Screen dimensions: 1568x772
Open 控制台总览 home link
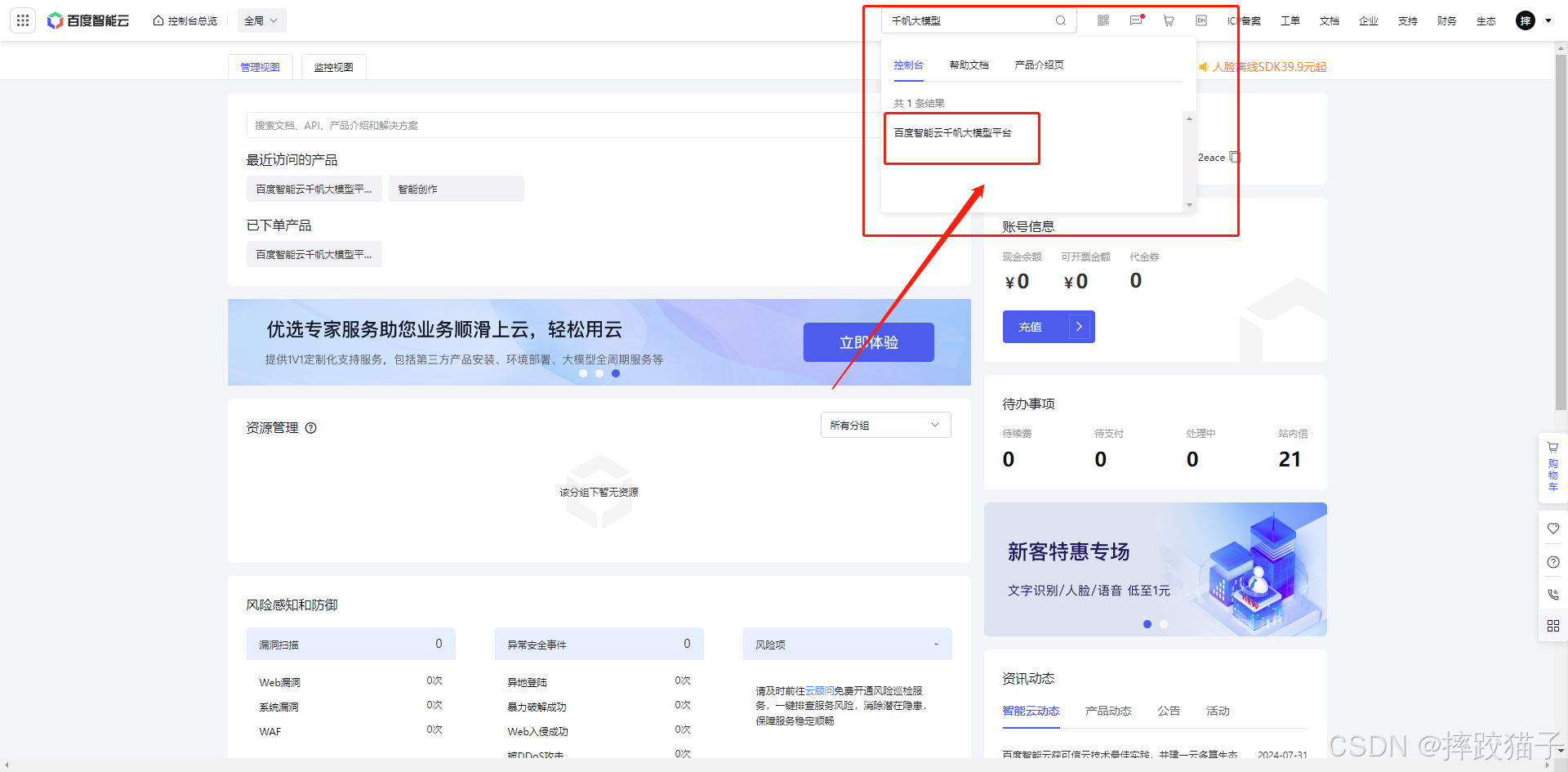point(185,20)
